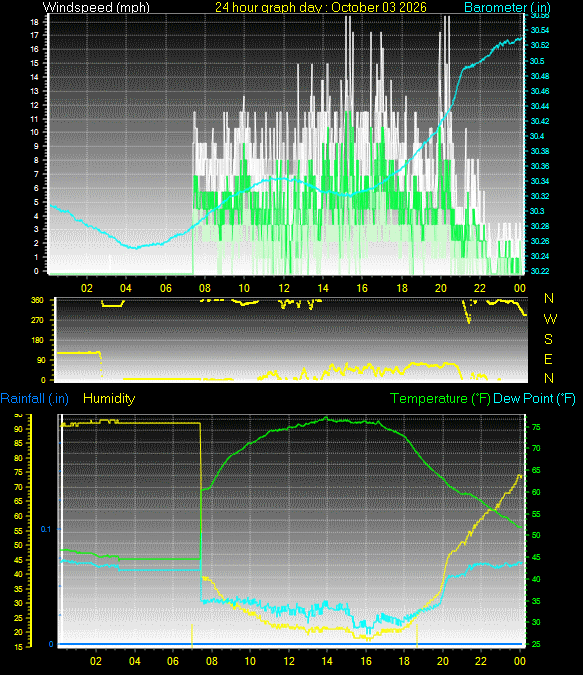Click "16" on the bottom chart time axis

tap(366, 661)
